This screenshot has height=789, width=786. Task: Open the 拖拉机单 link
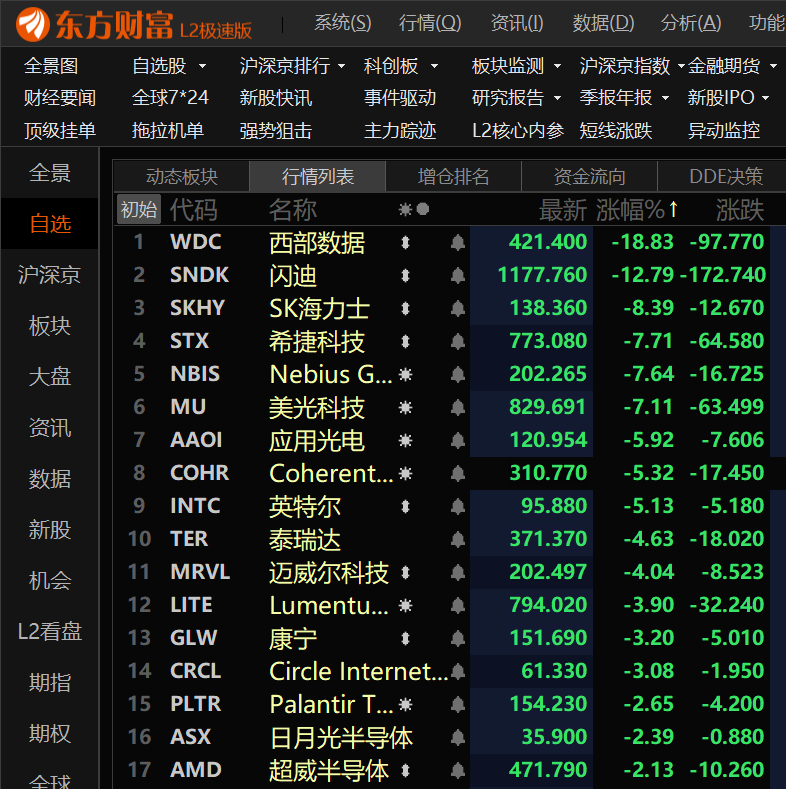tap(168, 131)
